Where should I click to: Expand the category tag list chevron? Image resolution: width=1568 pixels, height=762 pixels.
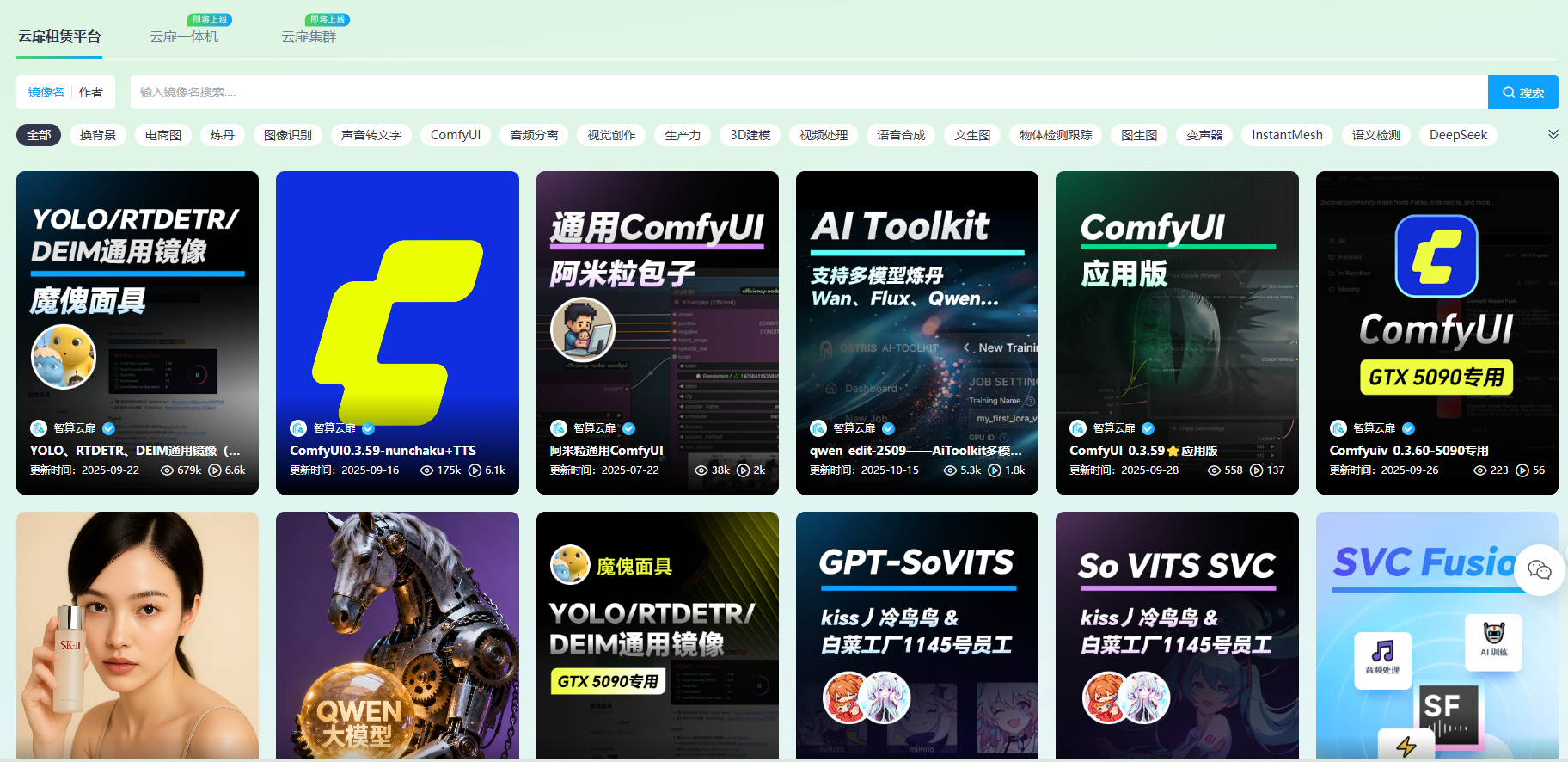pyautogui.click(x=1553, y=135)
